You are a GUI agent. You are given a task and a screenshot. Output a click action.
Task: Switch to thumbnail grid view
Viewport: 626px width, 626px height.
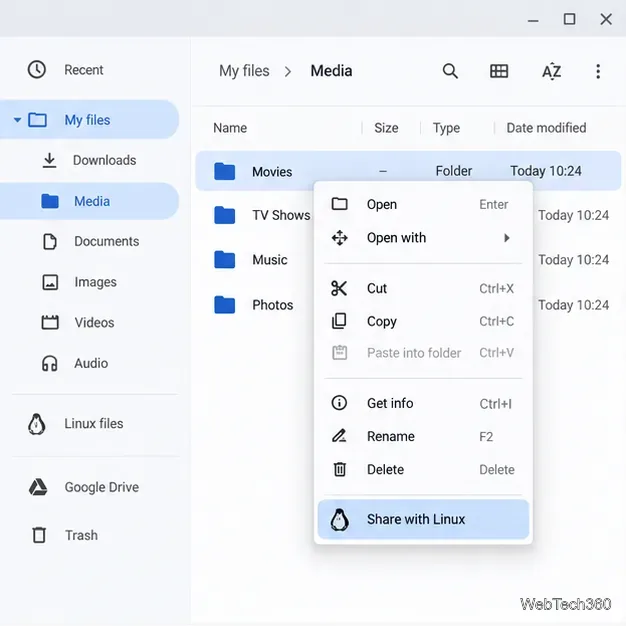(x=499, y=71)
